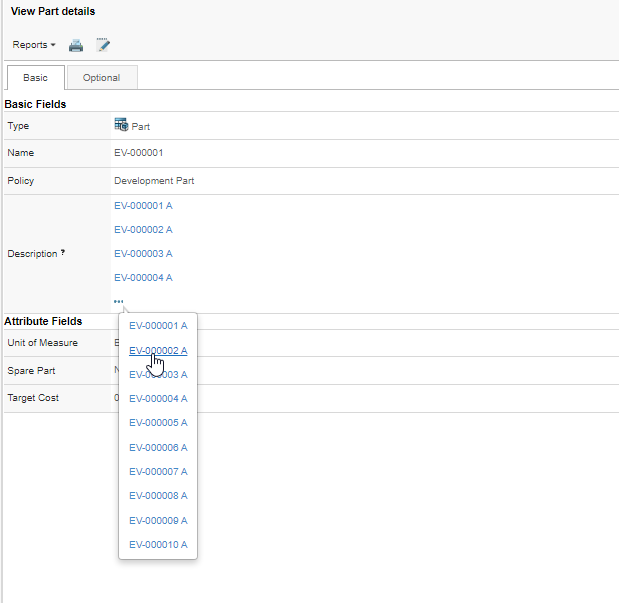Open the Reports dropdown menu
This screenshot has width=619, height=603.
(33, 45)
